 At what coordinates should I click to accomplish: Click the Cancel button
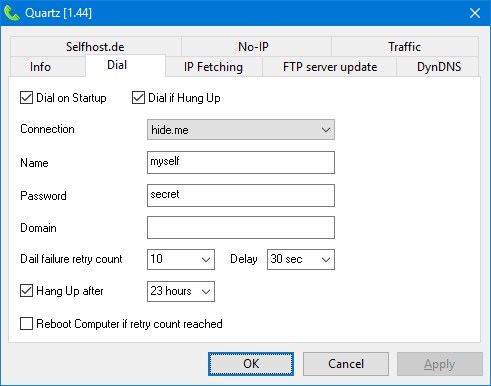[346, 364]
